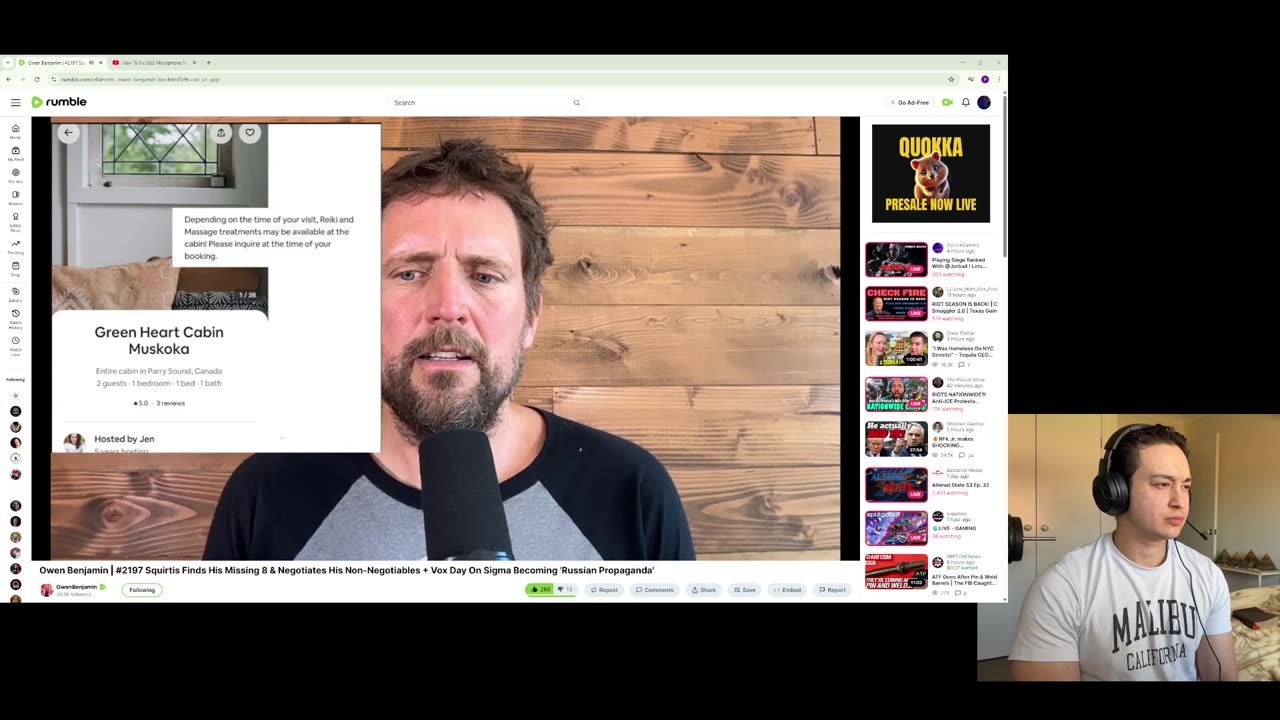This screenshot has width=1280, height=720.
Task: Open Shop in sidebar
Action: pos(15,269)
